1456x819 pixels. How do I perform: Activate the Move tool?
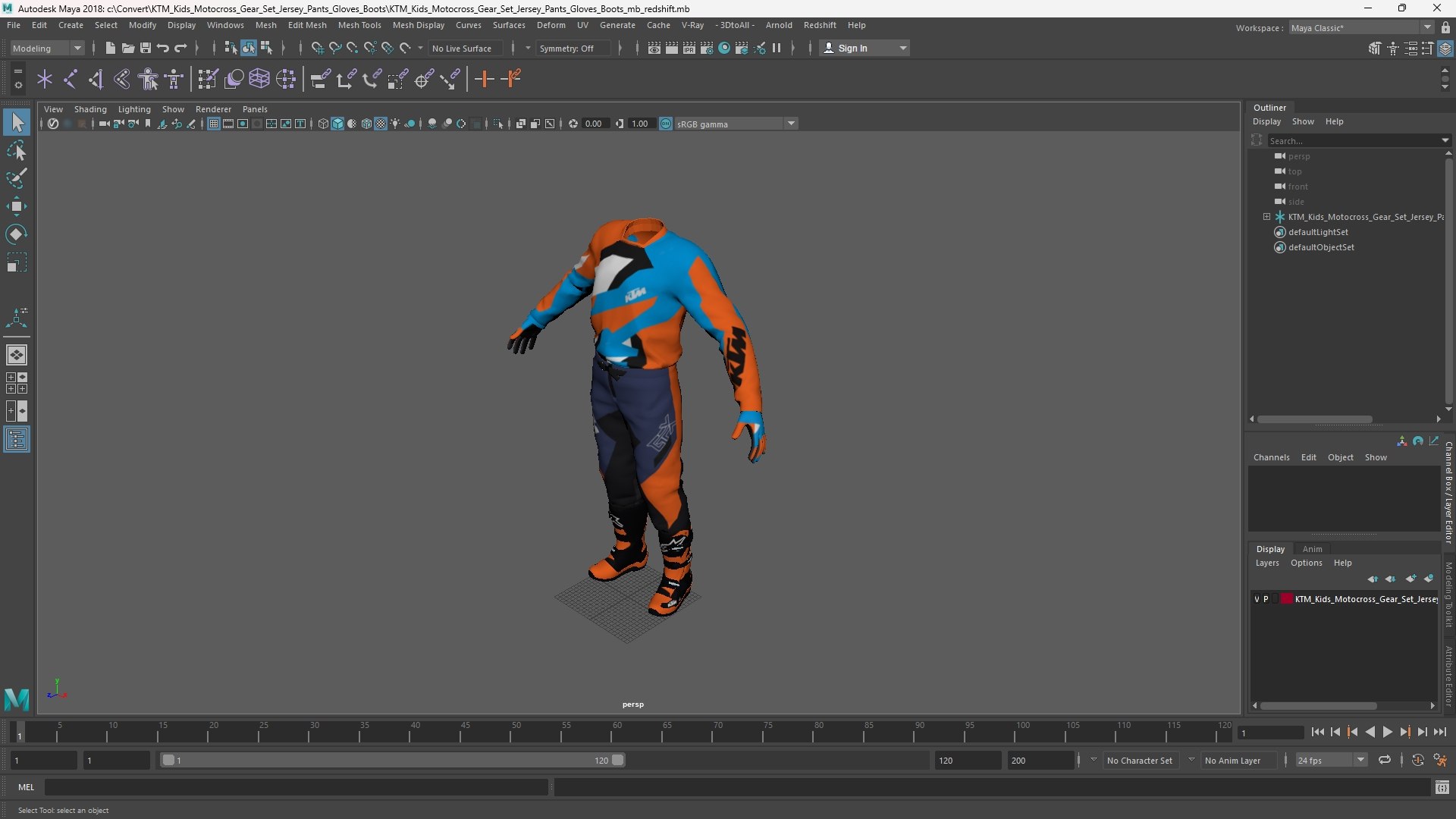[x=17, y=206]
